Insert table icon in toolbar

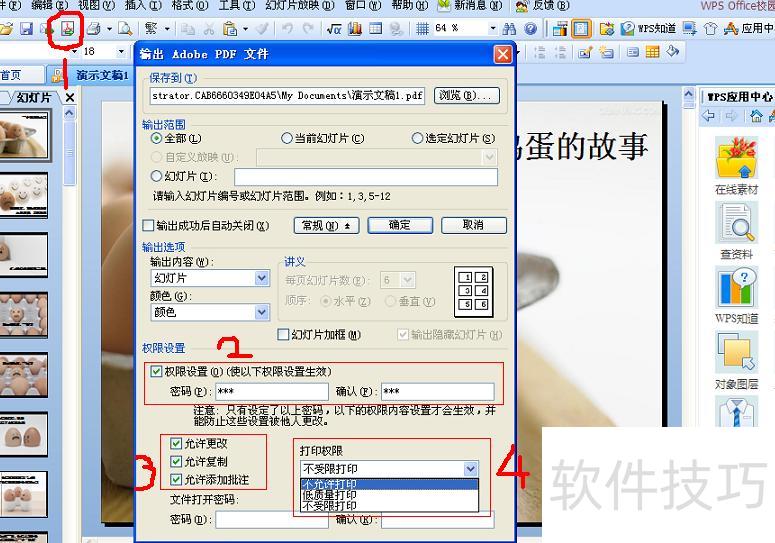pyautogui.click(x=376, y=29)
